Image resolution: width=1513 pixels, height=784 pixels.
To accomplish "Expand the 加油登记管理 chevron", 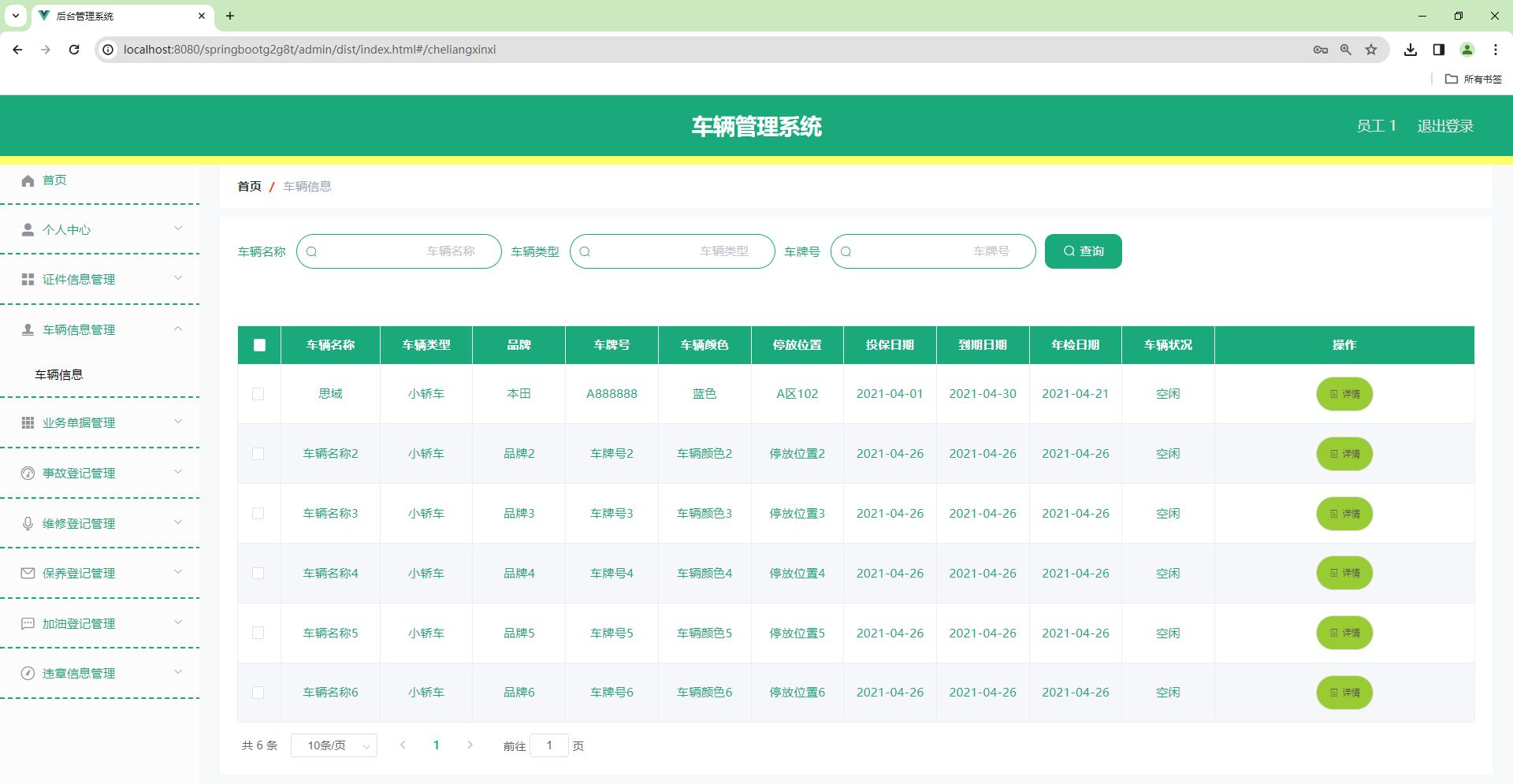I will pyautogui.click(x=178, y=622).
